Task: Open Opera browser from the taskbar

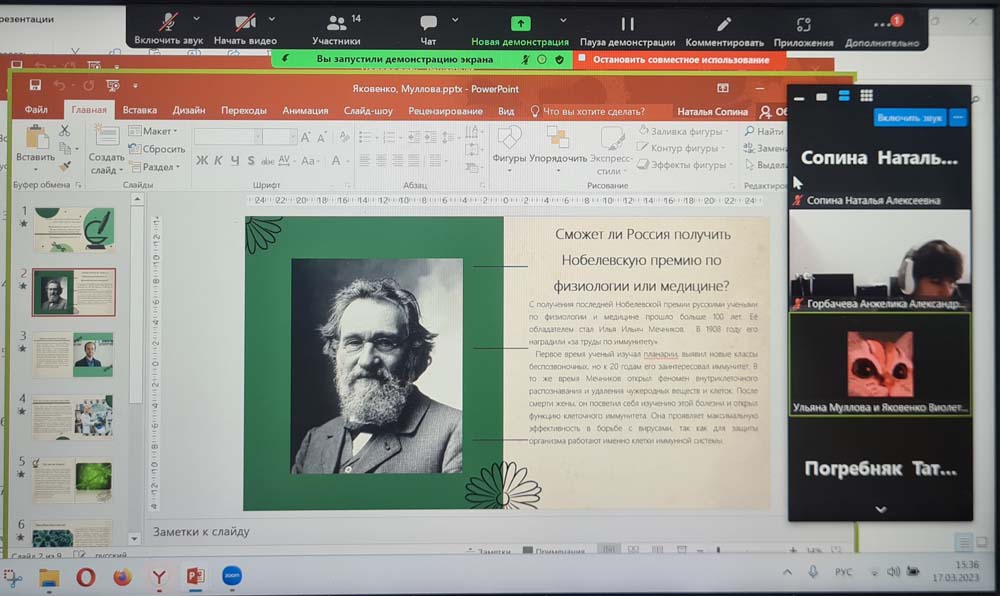Action: pos(86,576)
